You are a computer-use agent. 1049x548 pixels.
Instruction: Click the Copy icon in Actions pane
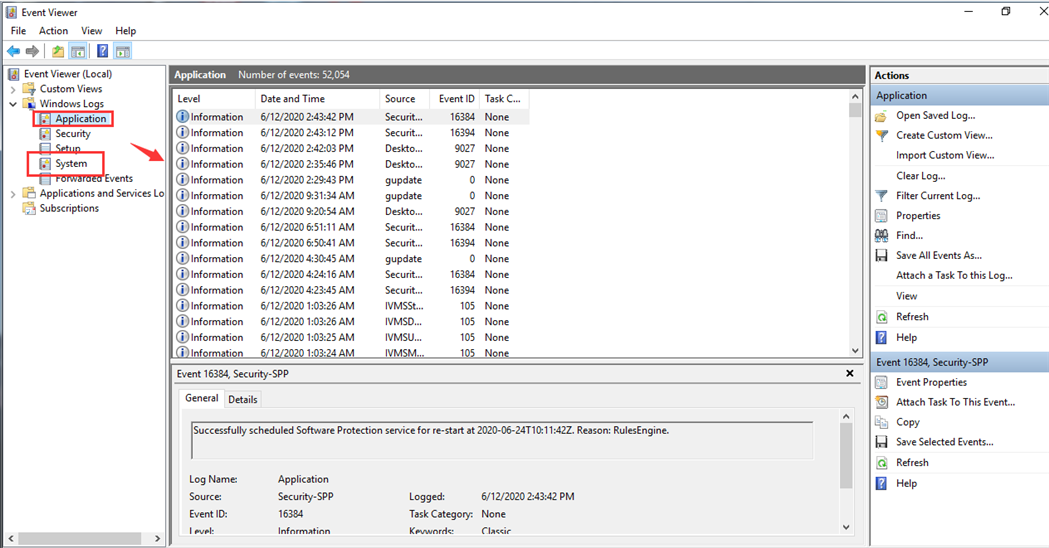click(x=882, y=422)
